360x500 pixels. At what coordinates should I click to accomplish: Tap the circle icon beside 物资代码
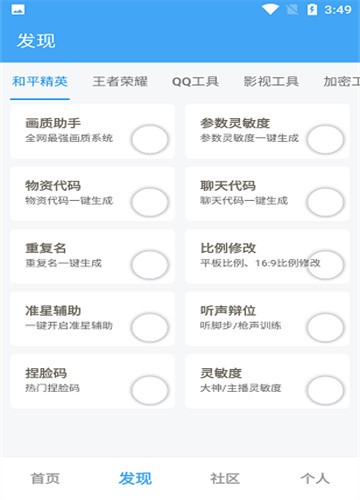(150, 202)
